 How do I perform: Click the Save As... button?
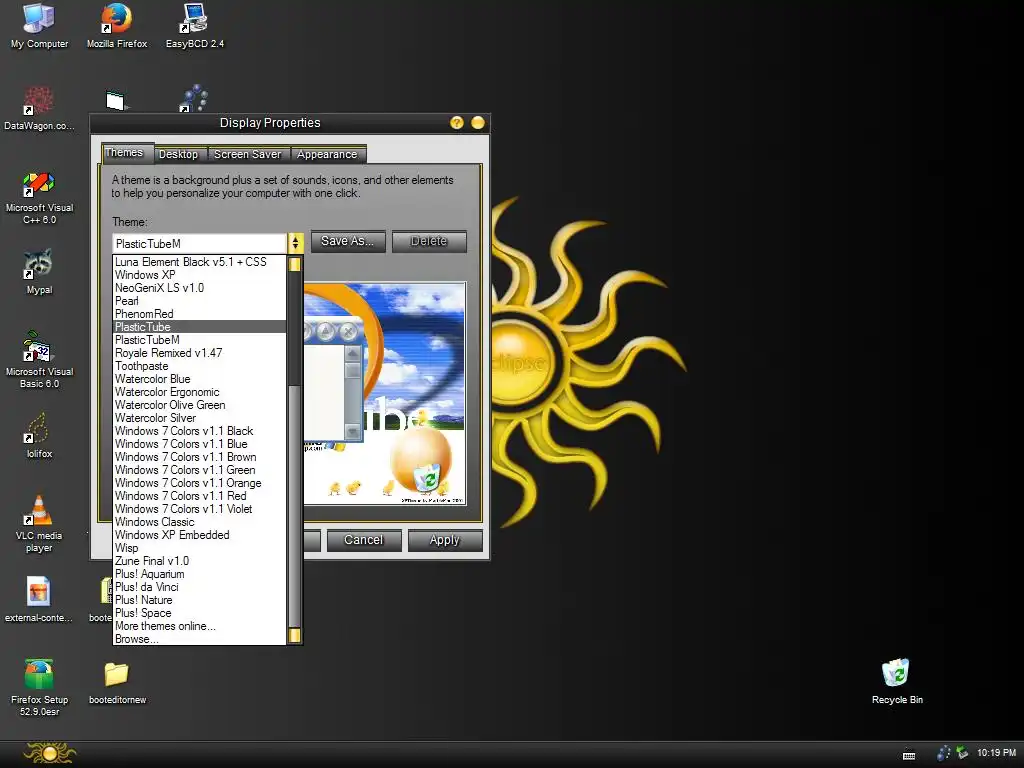click(x=347, y=241)
